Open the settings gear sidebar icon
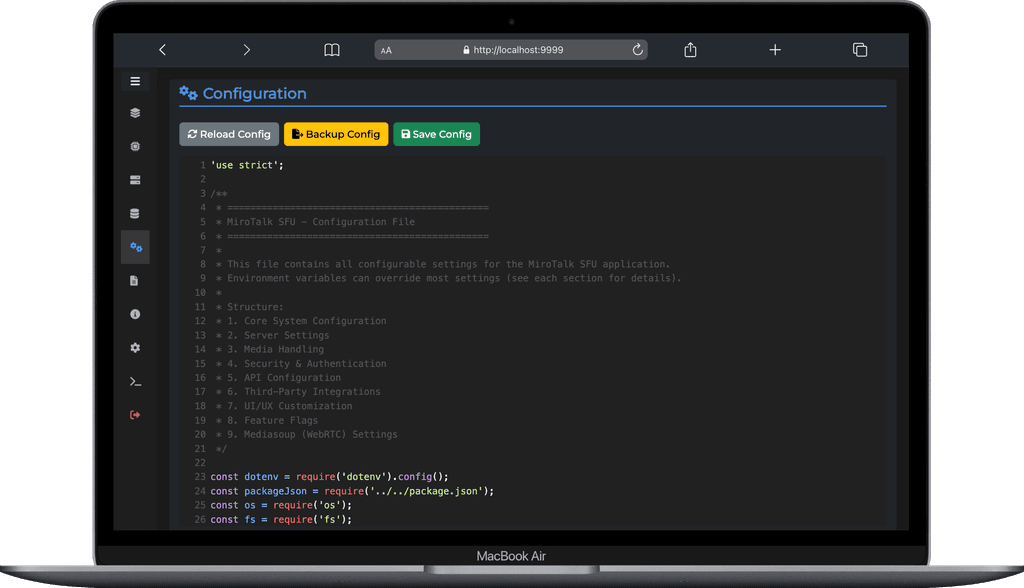1024x588 pixels. click(x=135, y=348)
